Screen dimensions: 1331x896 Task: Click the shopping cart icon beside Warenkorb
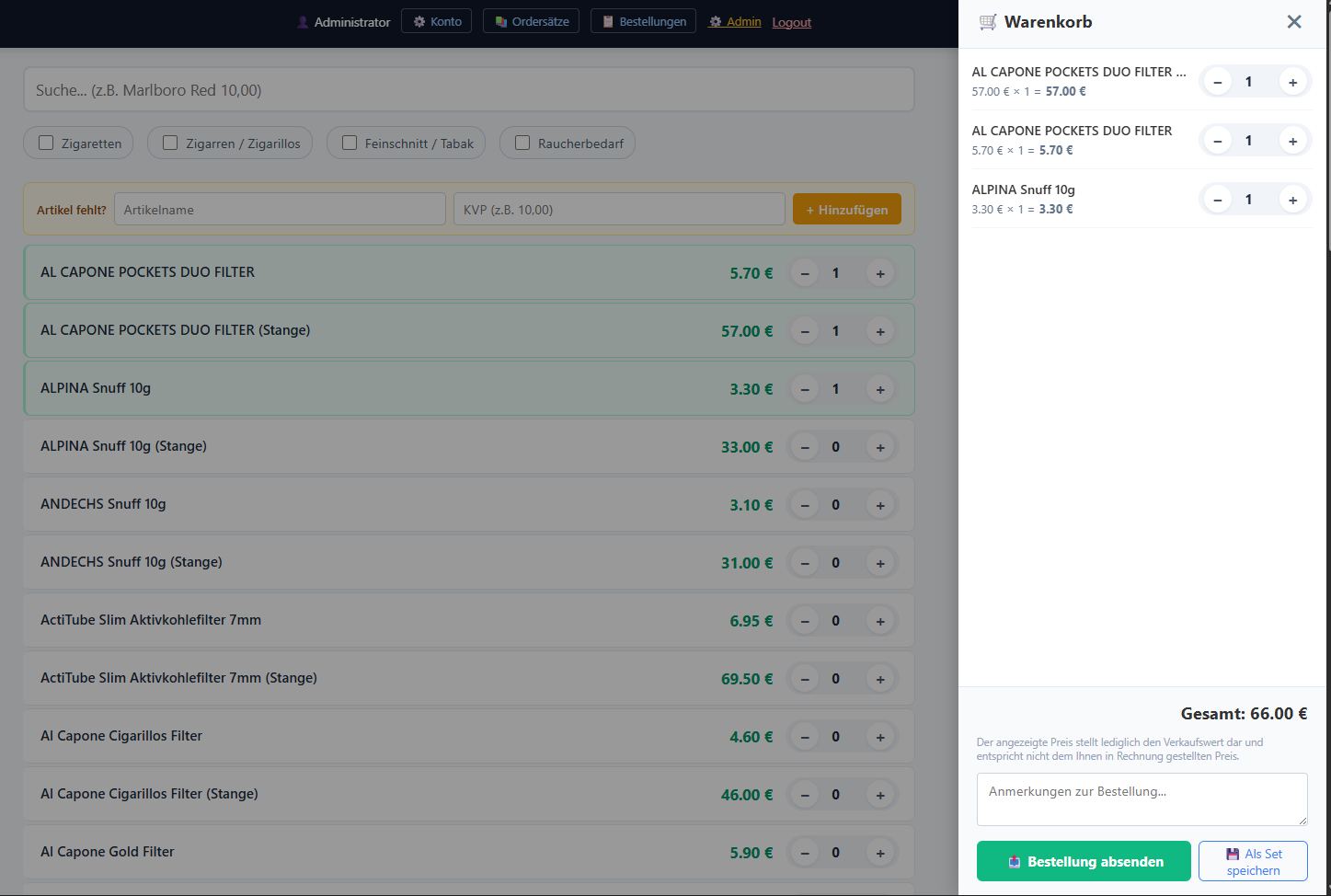pos(988,22)
